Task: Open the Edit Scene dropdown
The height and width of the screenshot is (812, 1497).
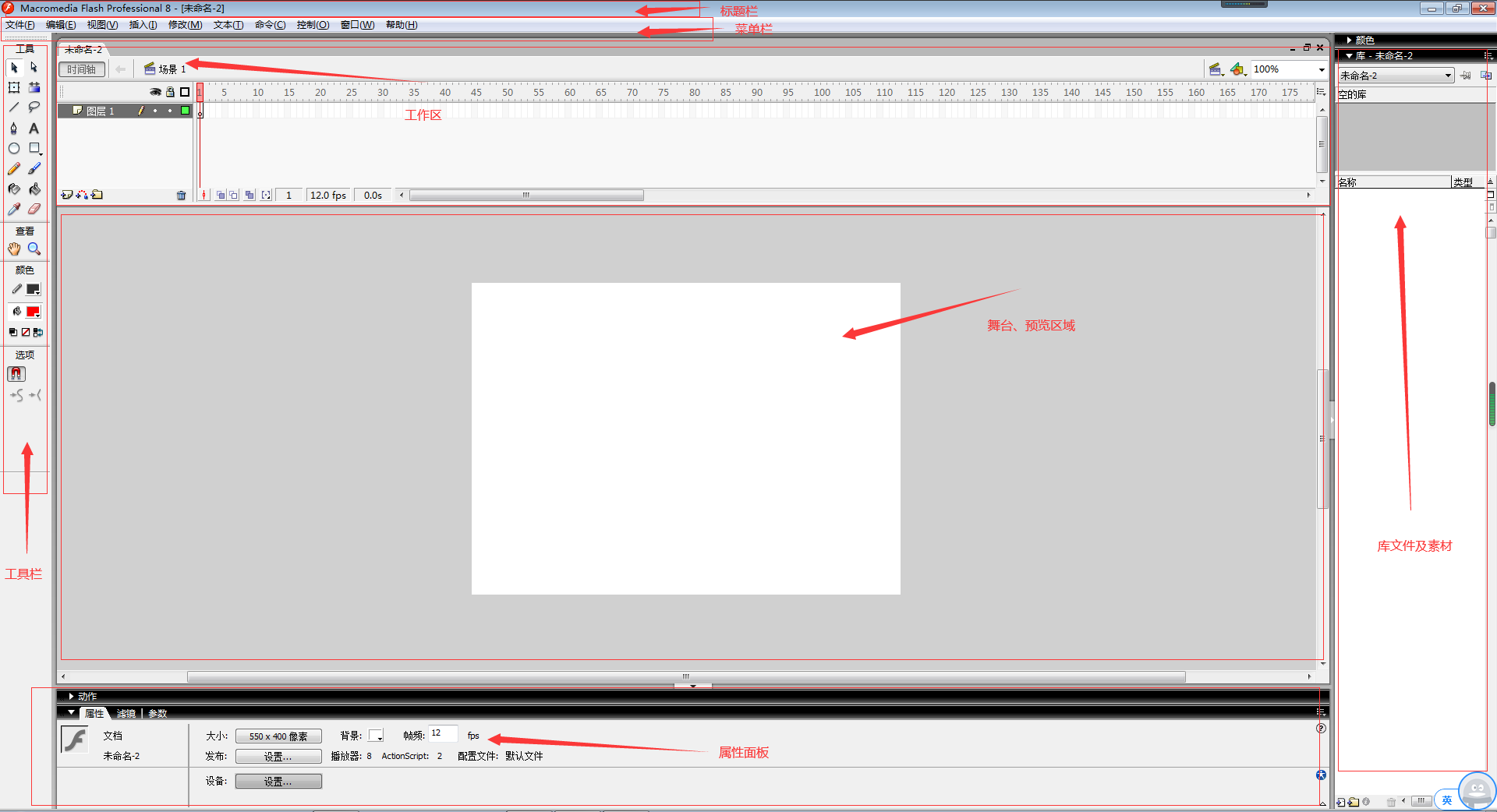Action: [1216, 69]
